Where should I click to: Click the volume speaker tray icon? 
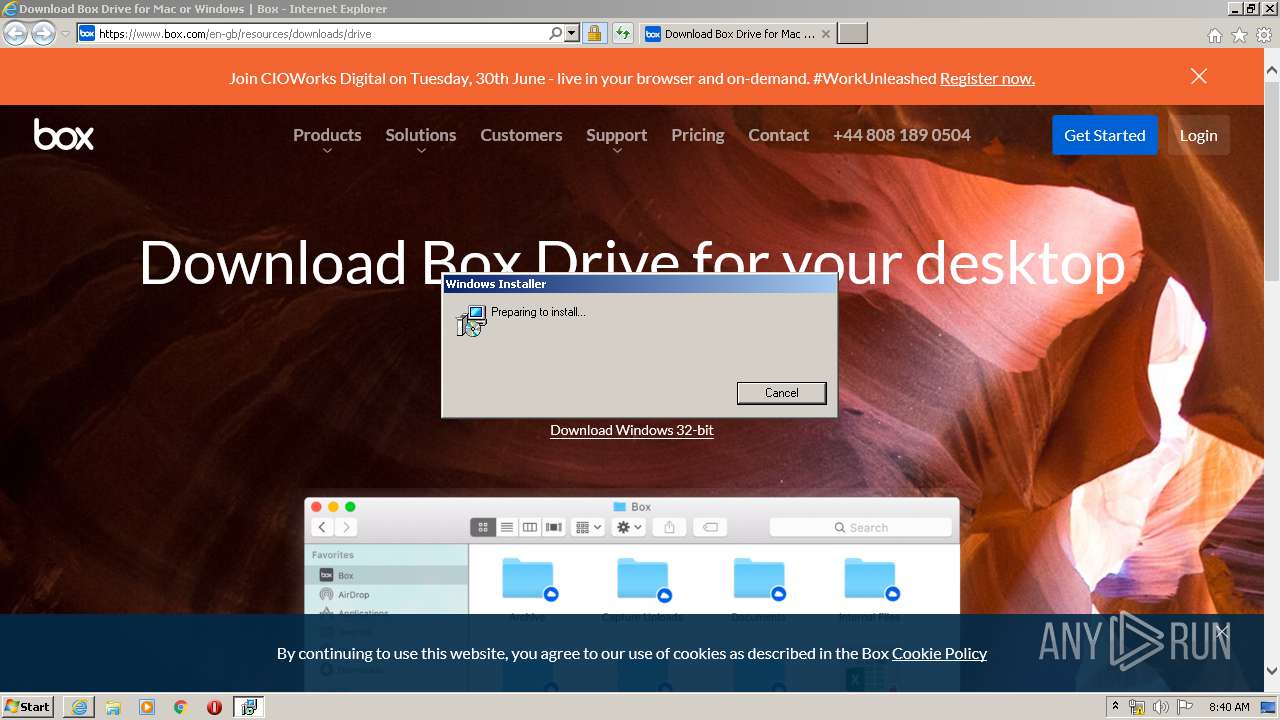point(1161,707)
